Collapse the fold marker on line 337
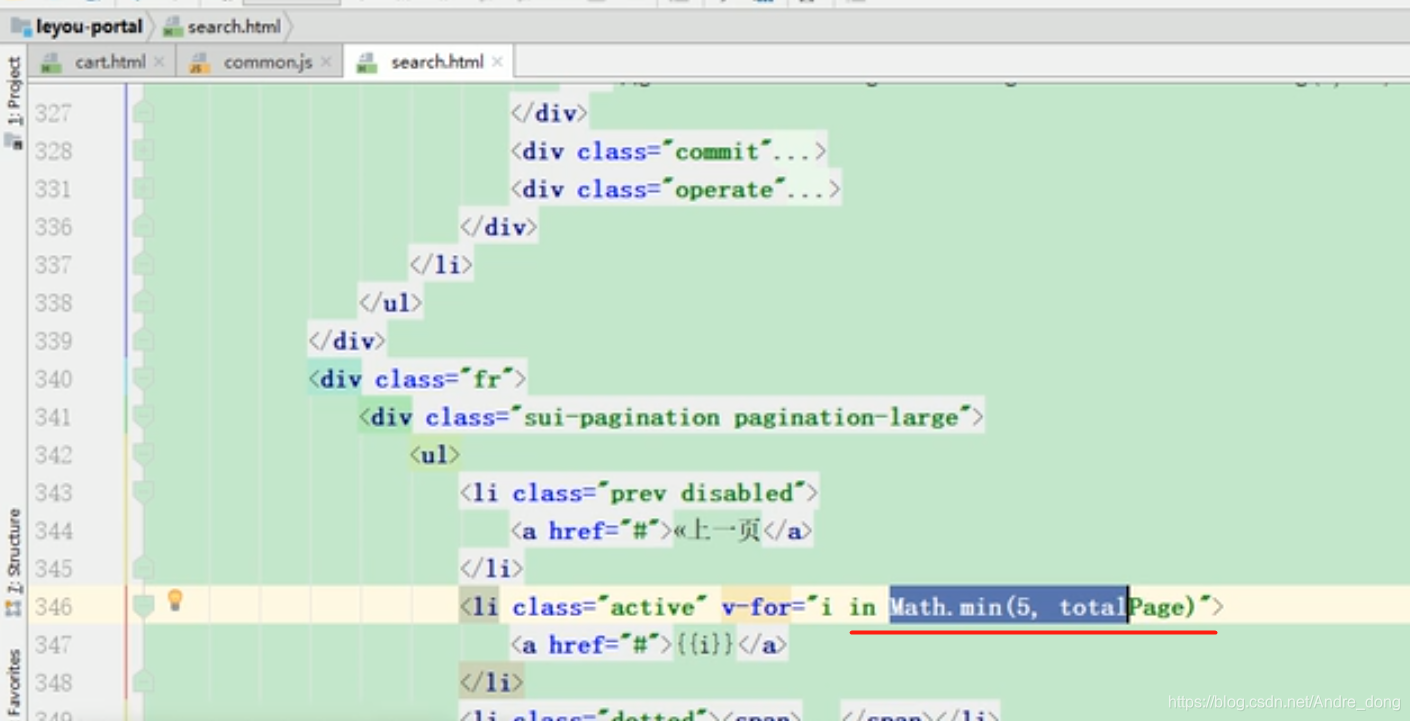This screenshot has height=721, width=1410. [x=143, y=265]
